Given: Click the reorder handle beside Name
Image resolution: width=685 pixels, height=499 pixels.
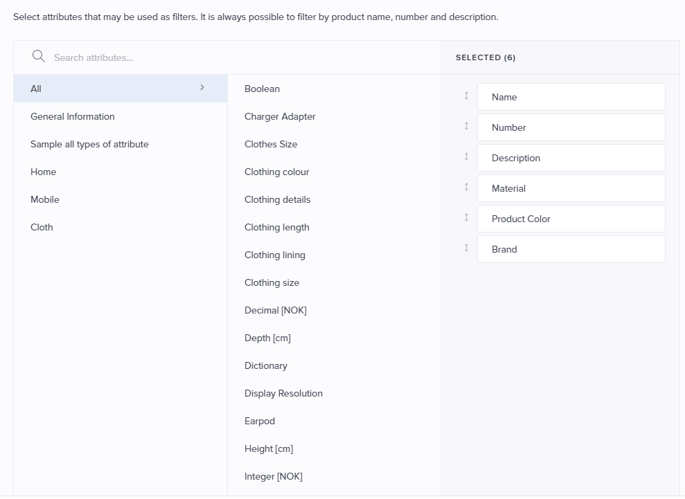Looking at the screenshot, I should tap(466, 96).
